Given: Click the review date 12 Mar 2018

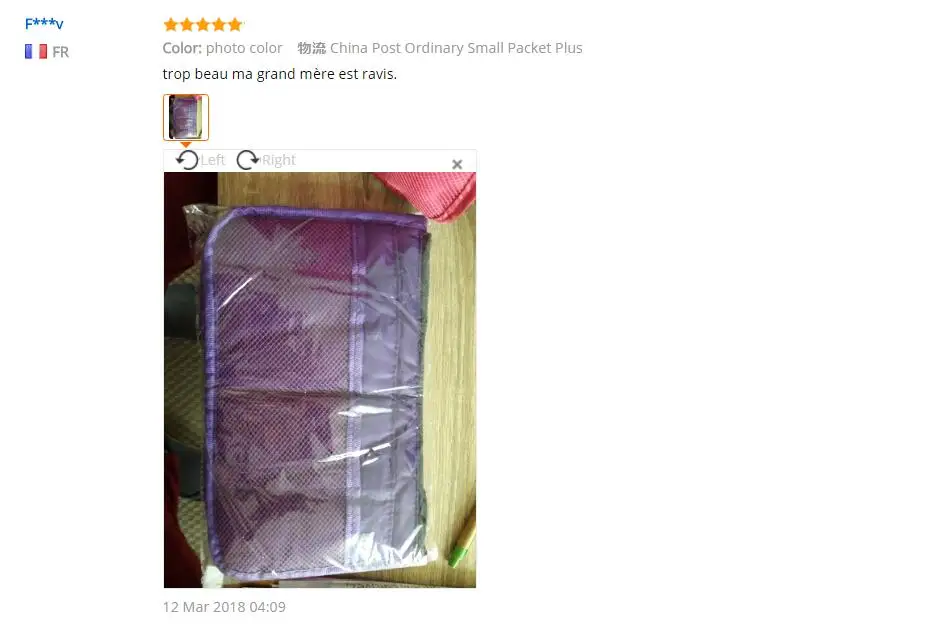Looking at the screenshot, I should (224, 607).
